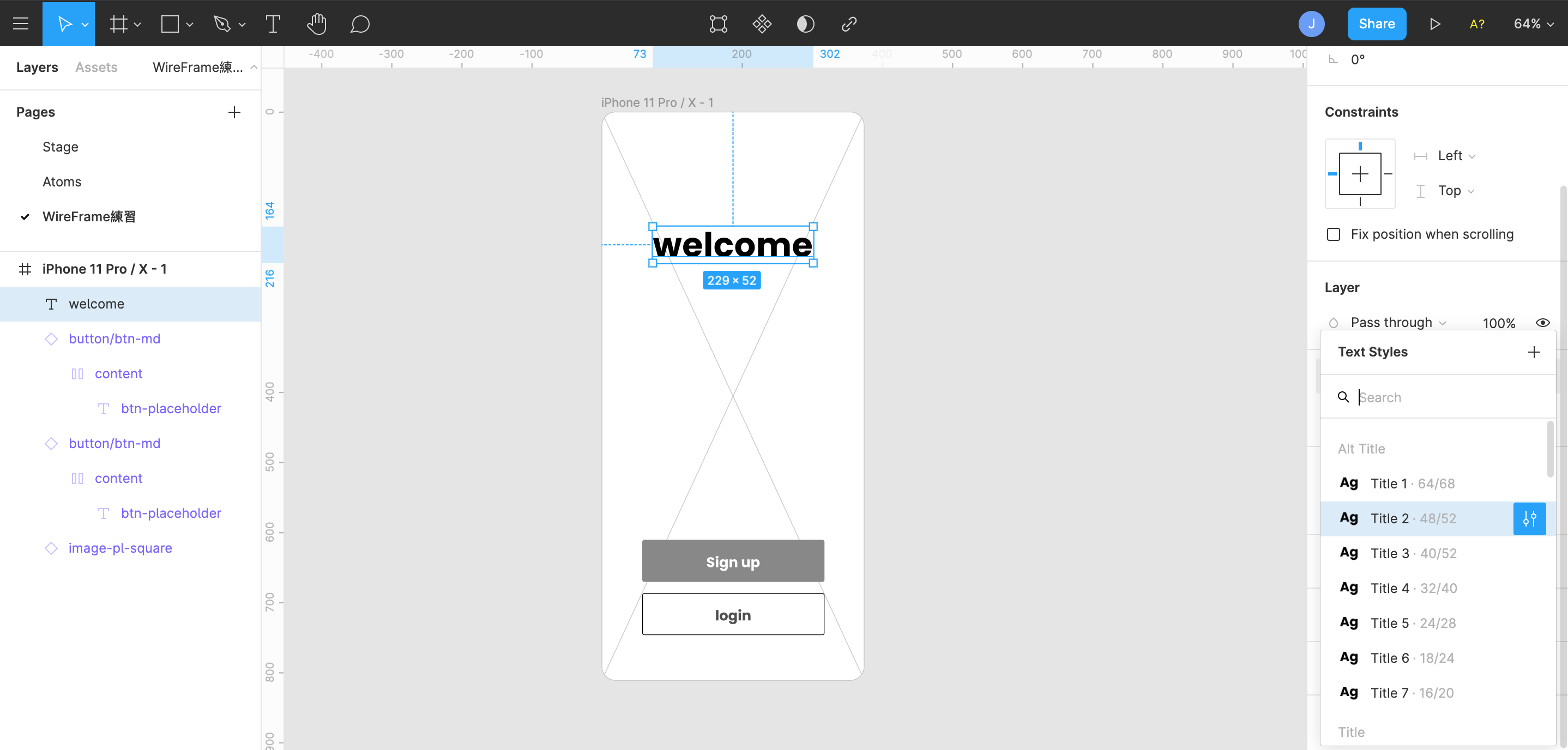The width and height of the screenshot is (1568, 750).
Task: Select the Comment tool
Action: 360,24
